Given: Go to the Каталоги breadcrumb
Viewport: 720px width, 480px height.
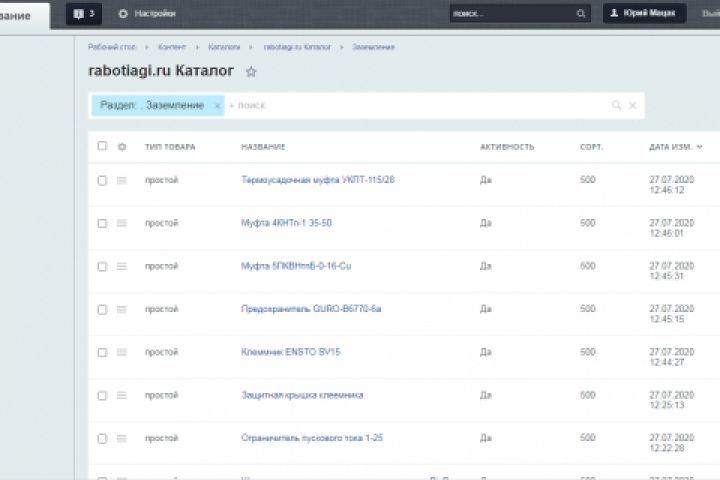Looking at the screenshot, I should pyautogui.click(x=224, y=47).
